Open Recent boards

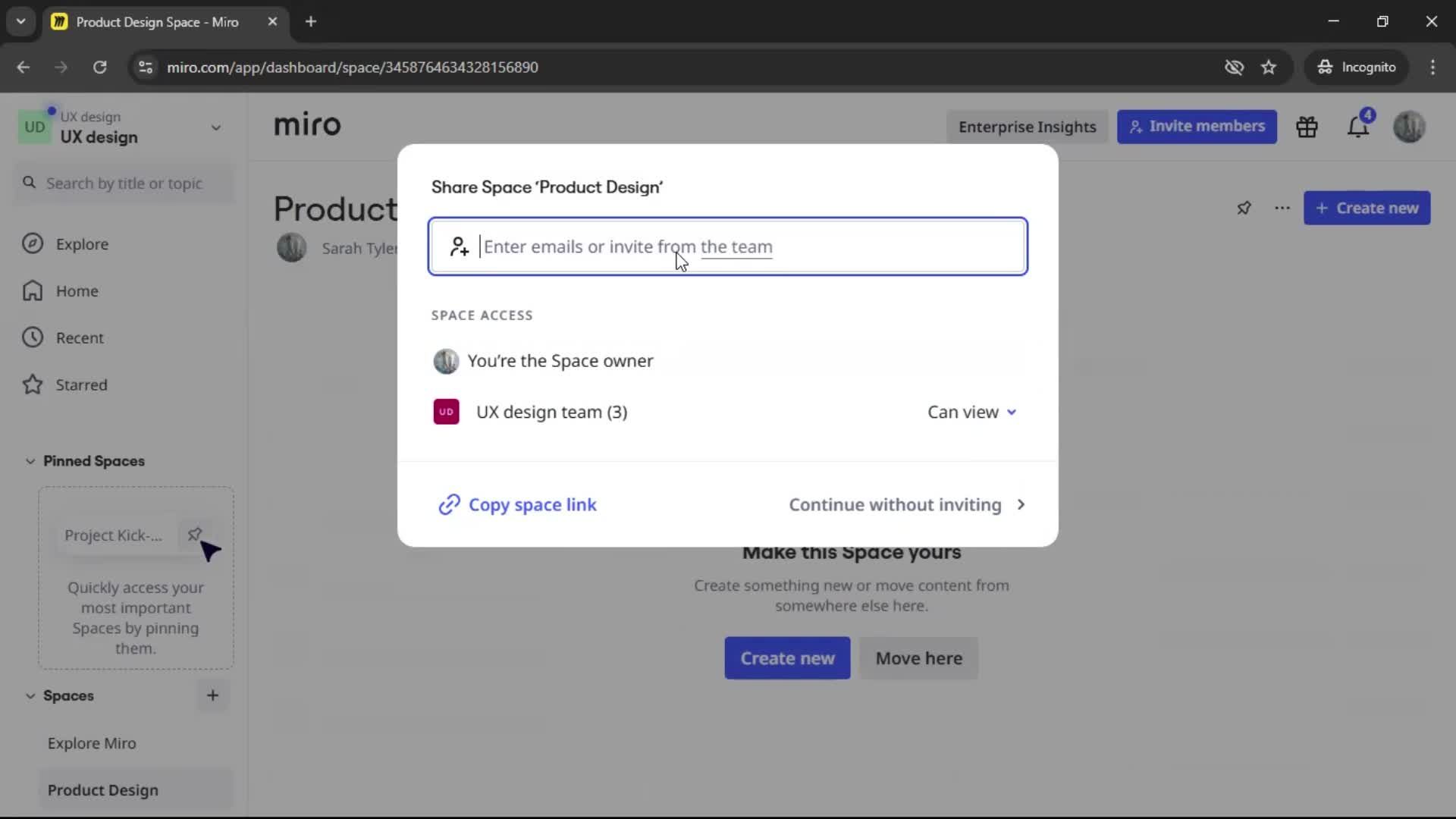point(80,338)
